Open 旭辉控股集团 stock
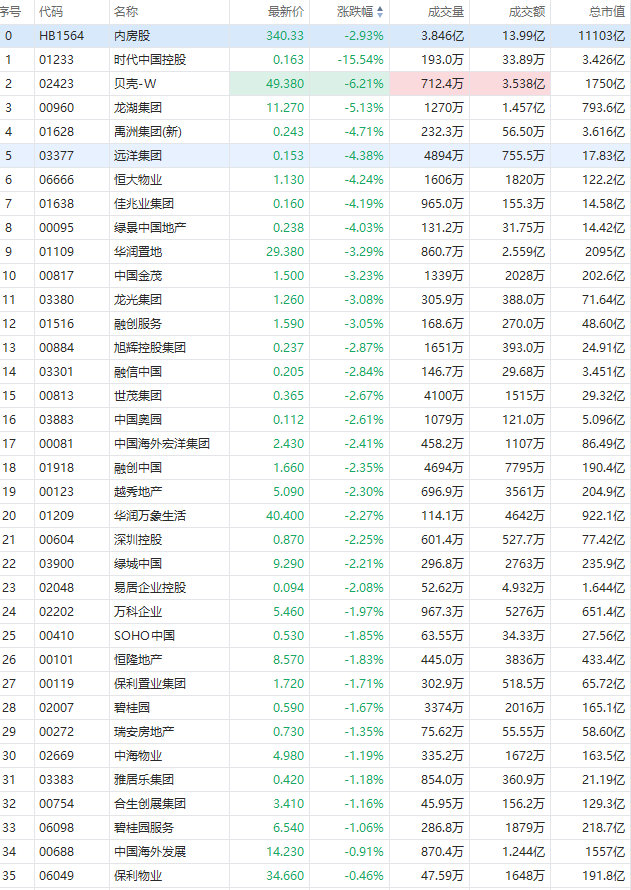Screen dimensions: 631x890 [x=150, y=347]
